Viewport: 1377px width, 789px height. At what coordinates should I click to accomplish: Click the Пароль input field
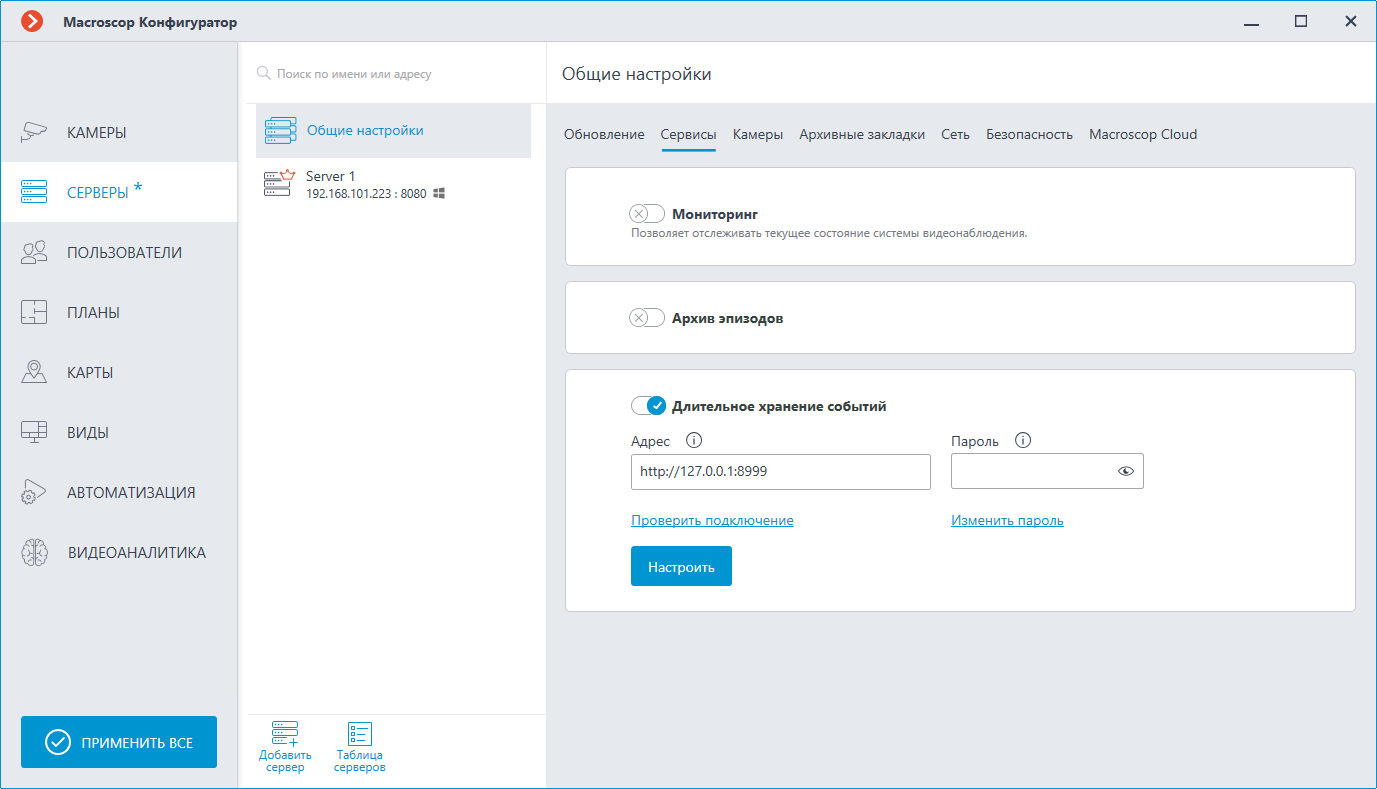click(1047, 471)
